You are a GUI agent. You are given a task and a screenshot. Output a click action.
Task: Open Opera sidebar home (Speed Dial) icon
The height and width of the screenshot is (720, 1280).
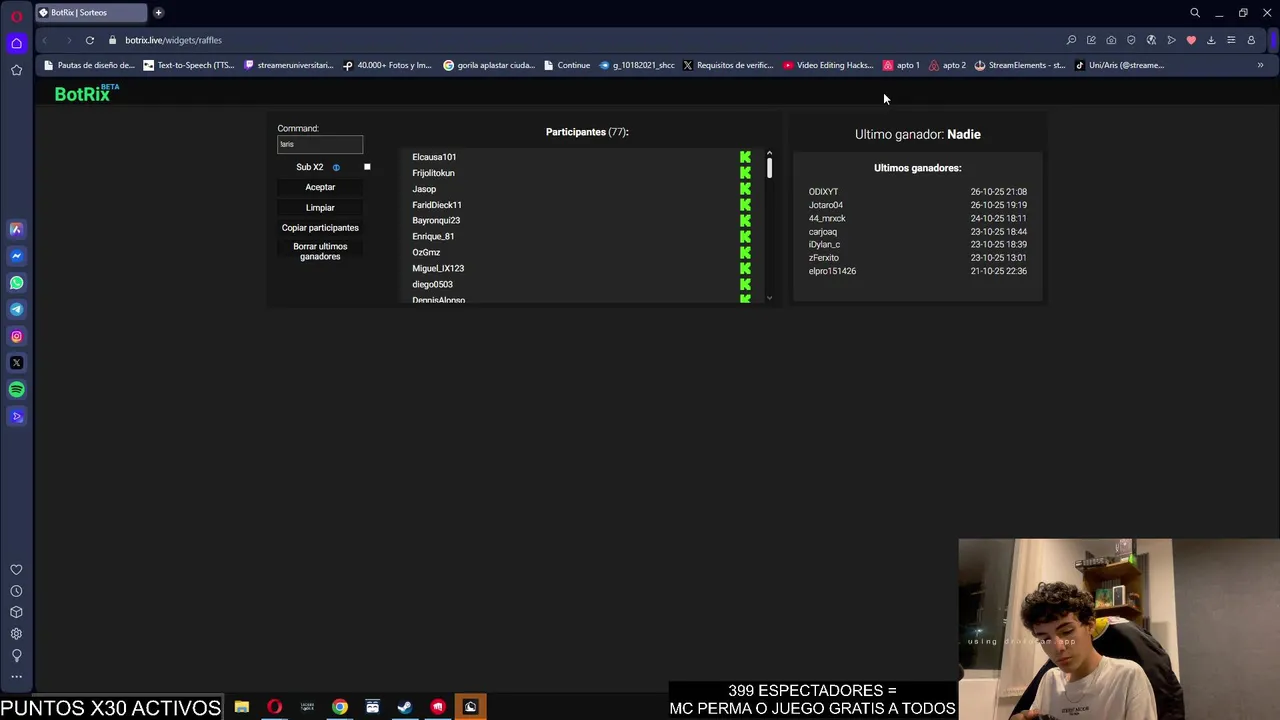point(16,43)
